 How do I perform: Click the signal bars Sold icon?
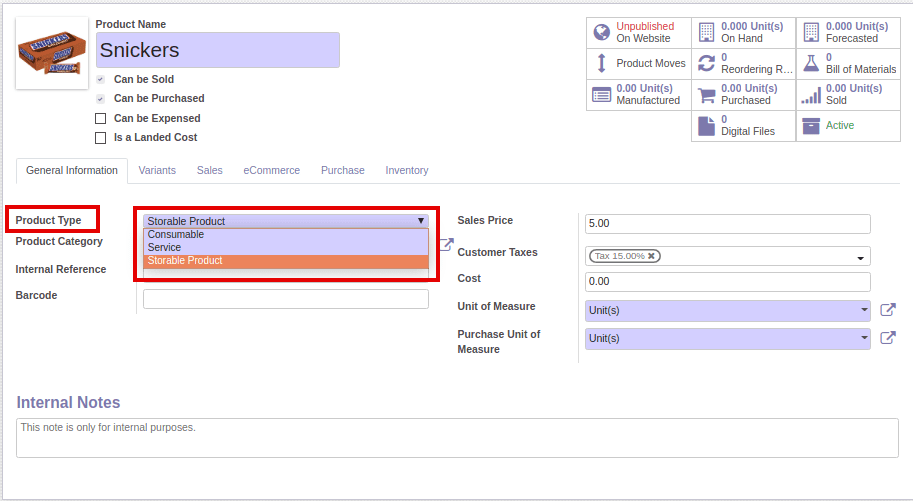click(x=811, y=95)
